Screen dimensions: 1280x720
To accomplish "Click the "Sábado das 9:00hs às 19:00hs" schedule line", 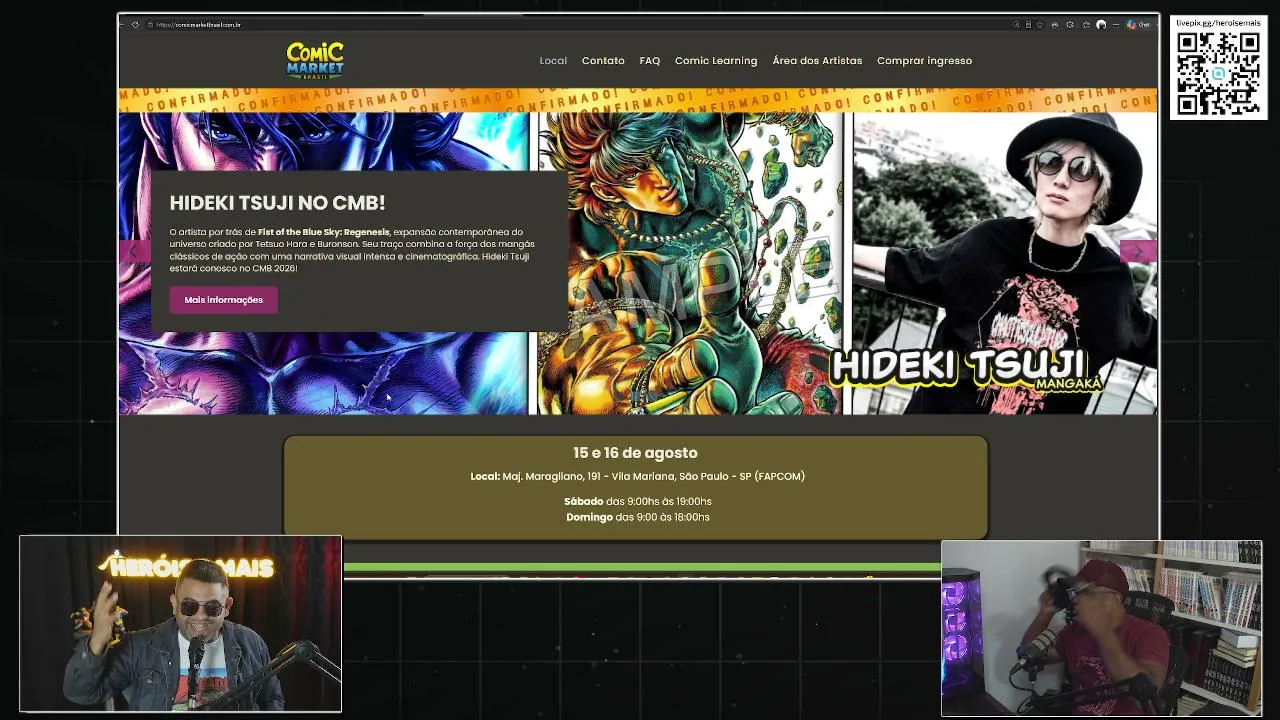I will [637, 501].
